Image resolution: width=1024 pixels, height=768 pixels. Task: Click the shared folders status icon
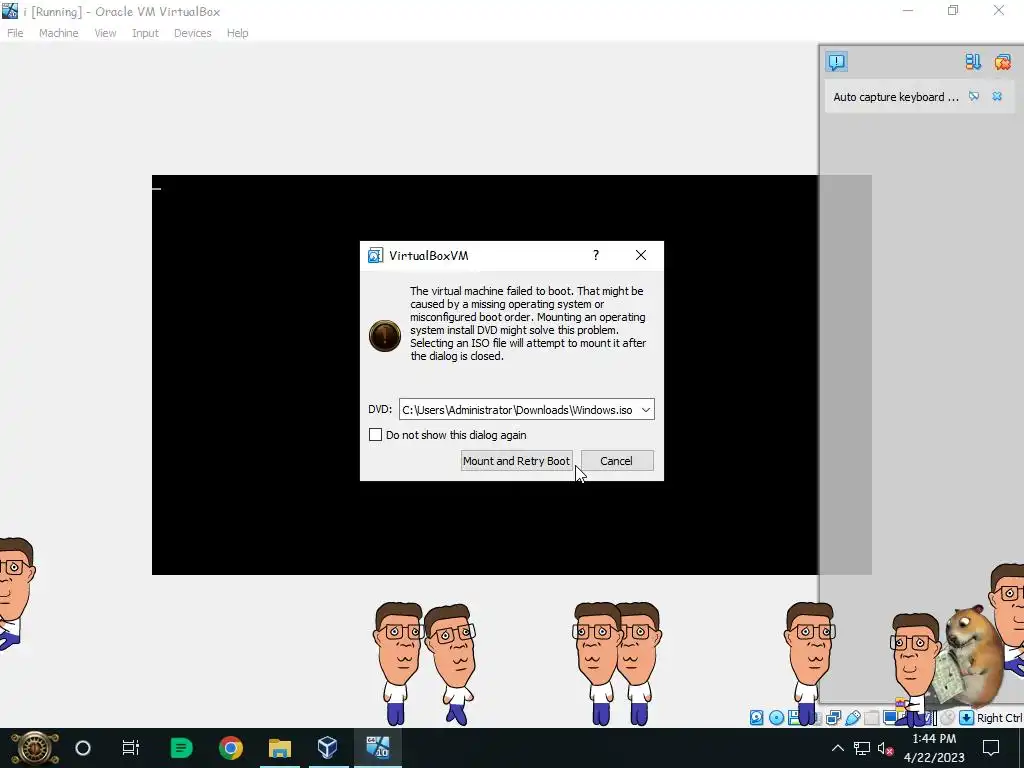coord(871,718)
